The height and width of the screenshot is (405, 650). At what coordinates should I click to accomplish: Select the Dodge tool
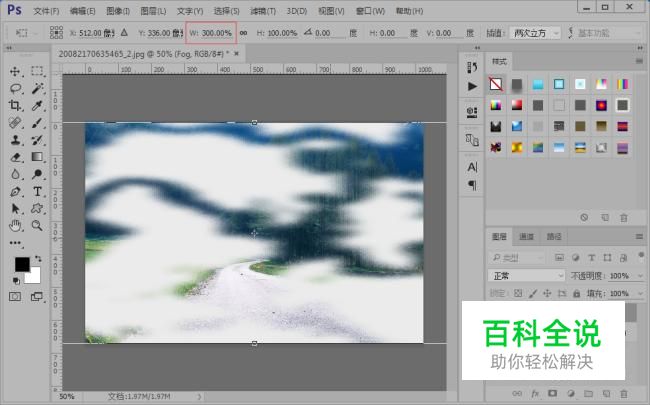(x=37, y=174)
